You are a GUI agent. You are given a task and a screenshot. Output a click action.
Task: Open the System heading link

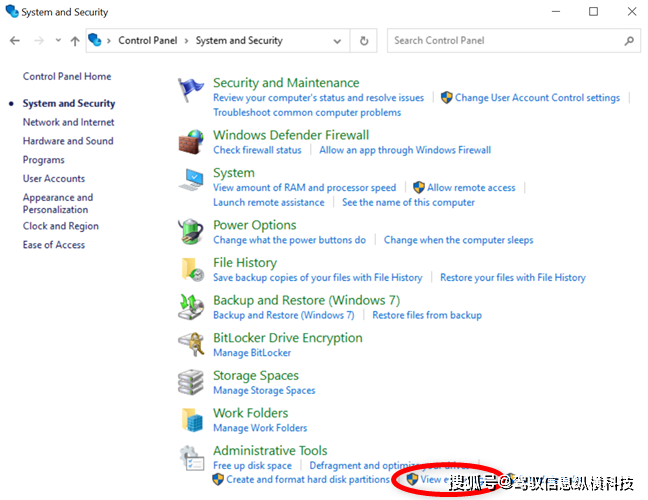[234, 173]
